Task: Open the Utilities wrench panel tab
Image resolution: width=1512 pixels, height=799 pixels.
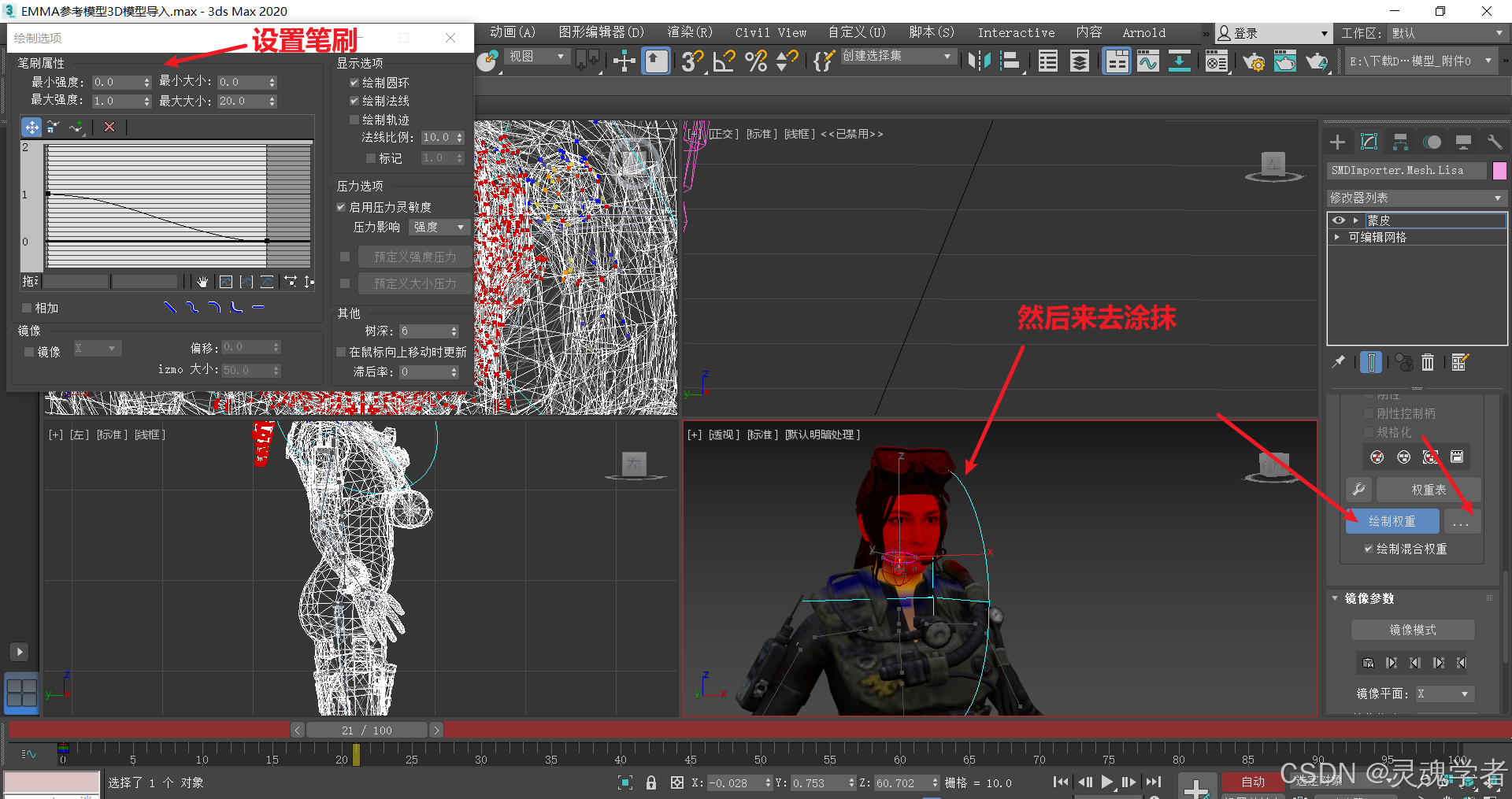Action: tap(1494, 142)
